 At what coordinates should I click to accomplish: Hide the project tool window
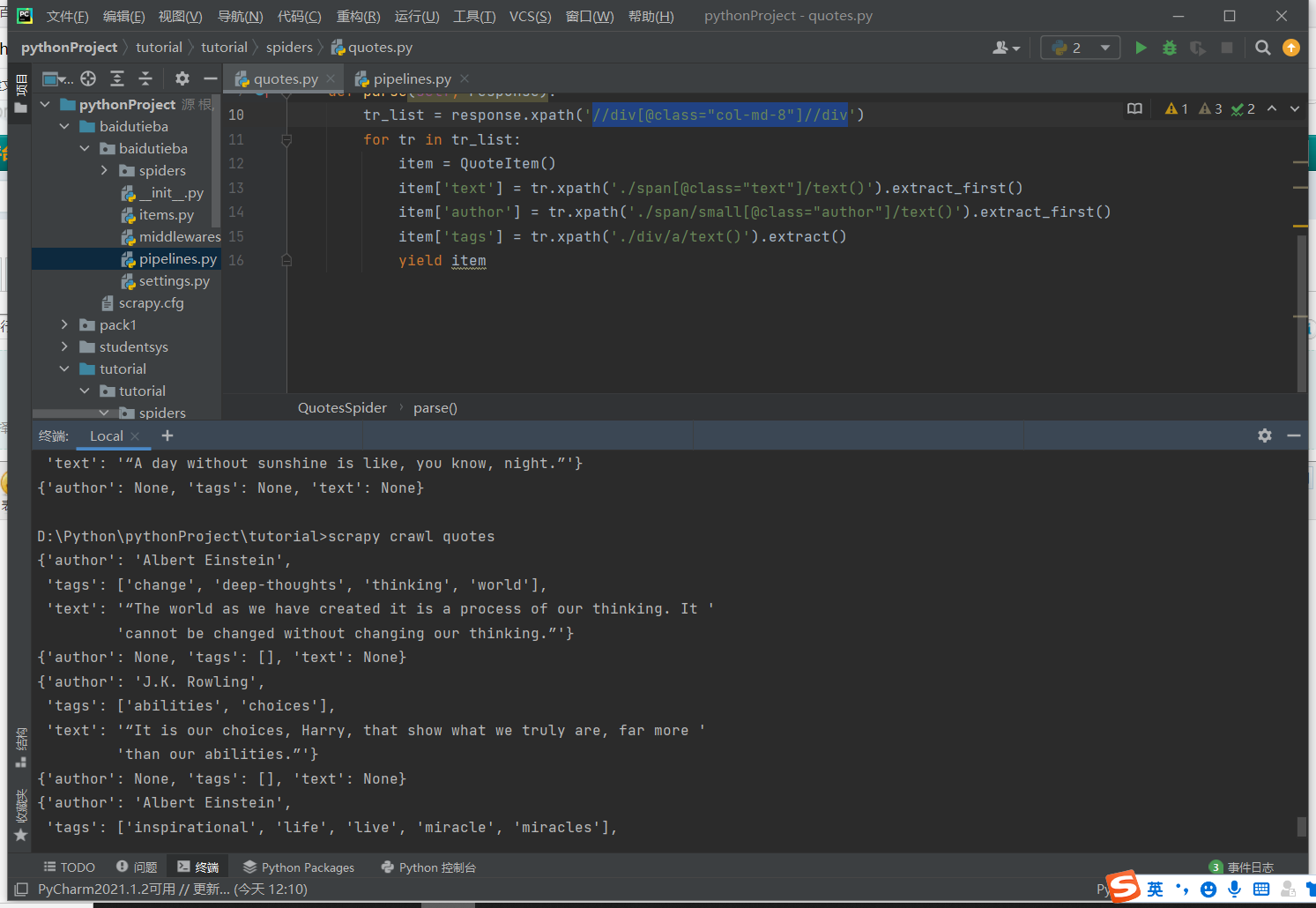pos(210,78)
